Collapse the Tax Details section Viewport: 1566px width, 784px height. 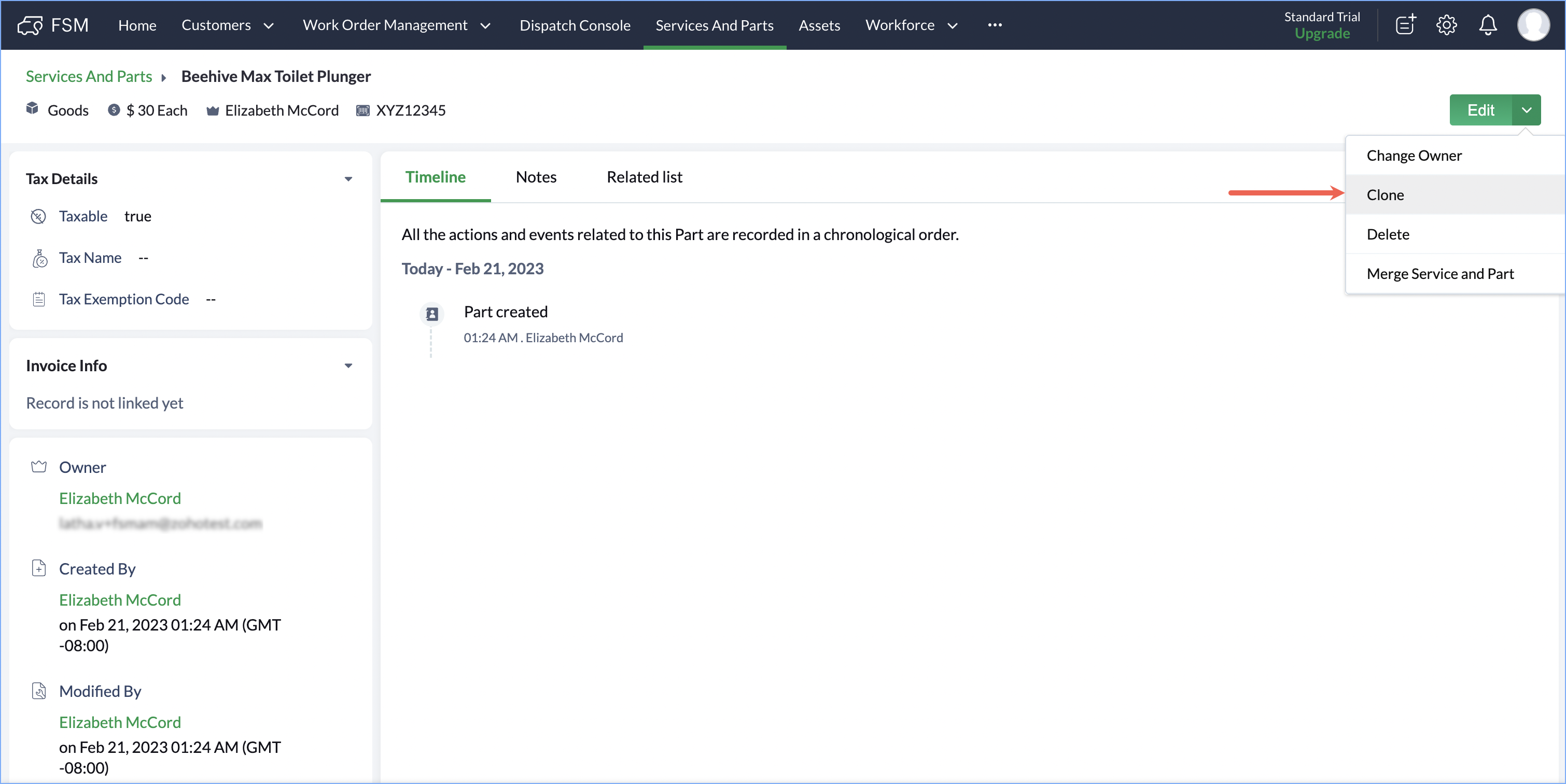(348, 179)
